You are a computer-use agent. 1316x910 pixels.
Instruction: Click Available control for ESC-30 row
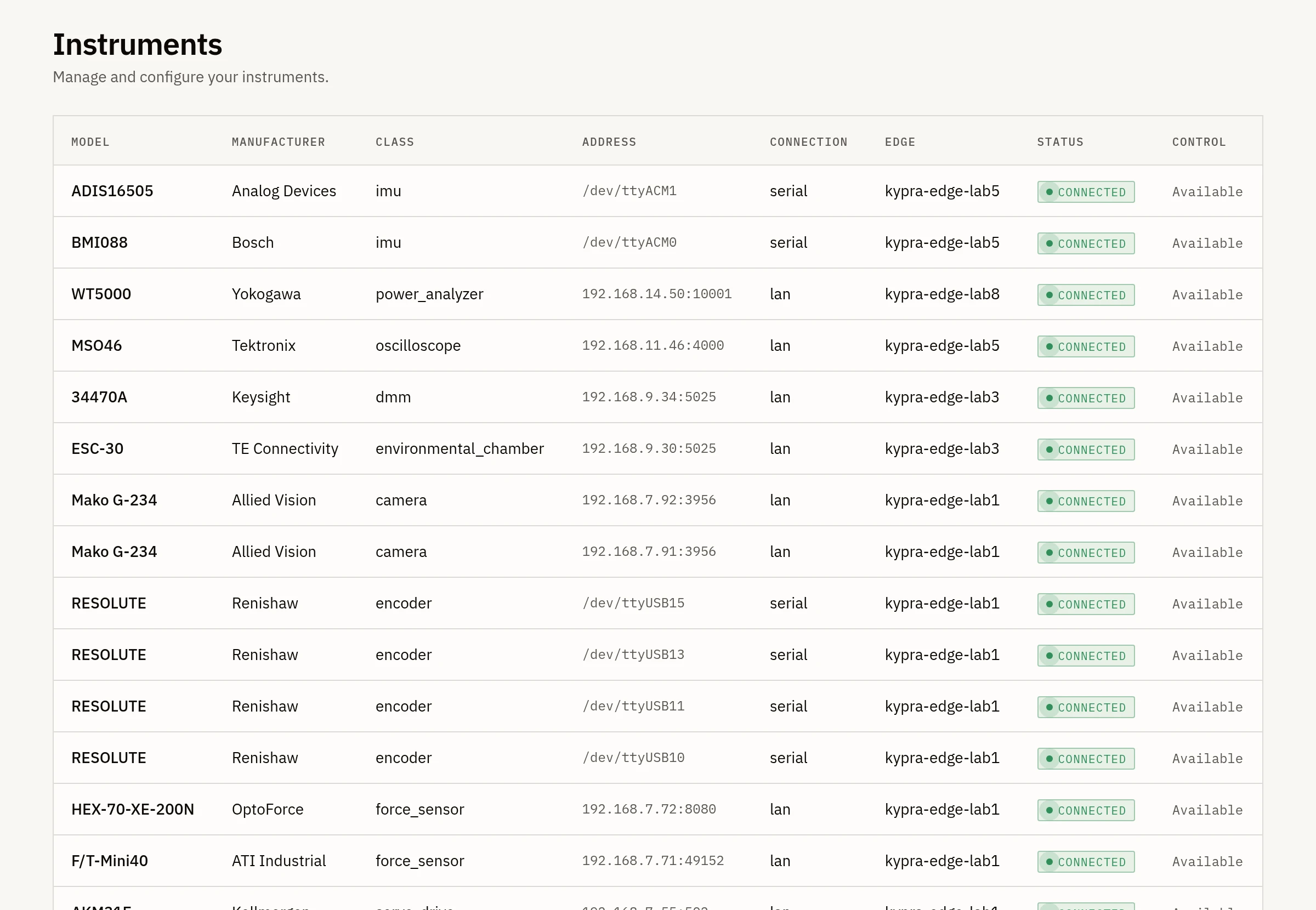[1207, 450]
